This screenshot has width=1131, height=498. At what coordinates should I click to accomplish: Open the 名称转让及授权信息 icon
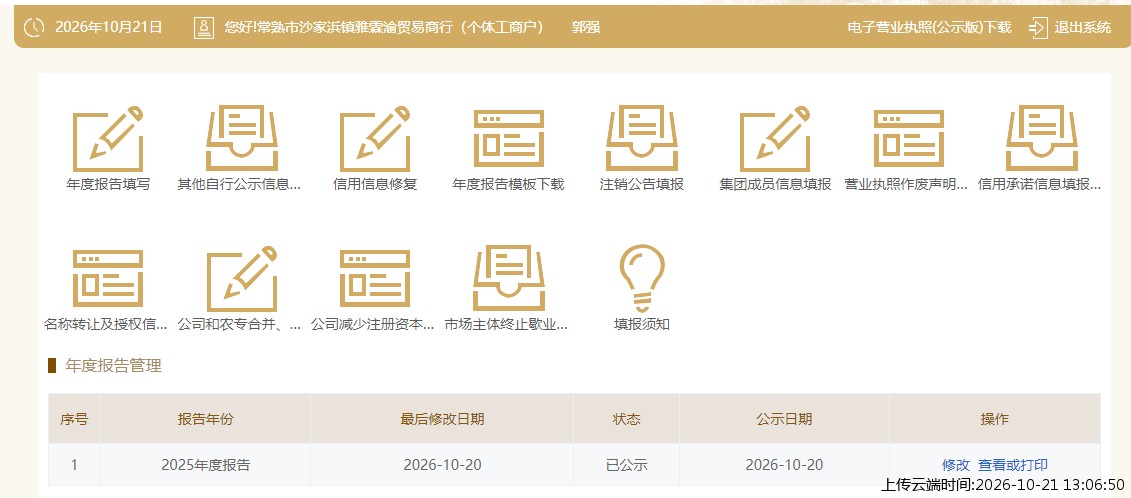coord(108,279)
